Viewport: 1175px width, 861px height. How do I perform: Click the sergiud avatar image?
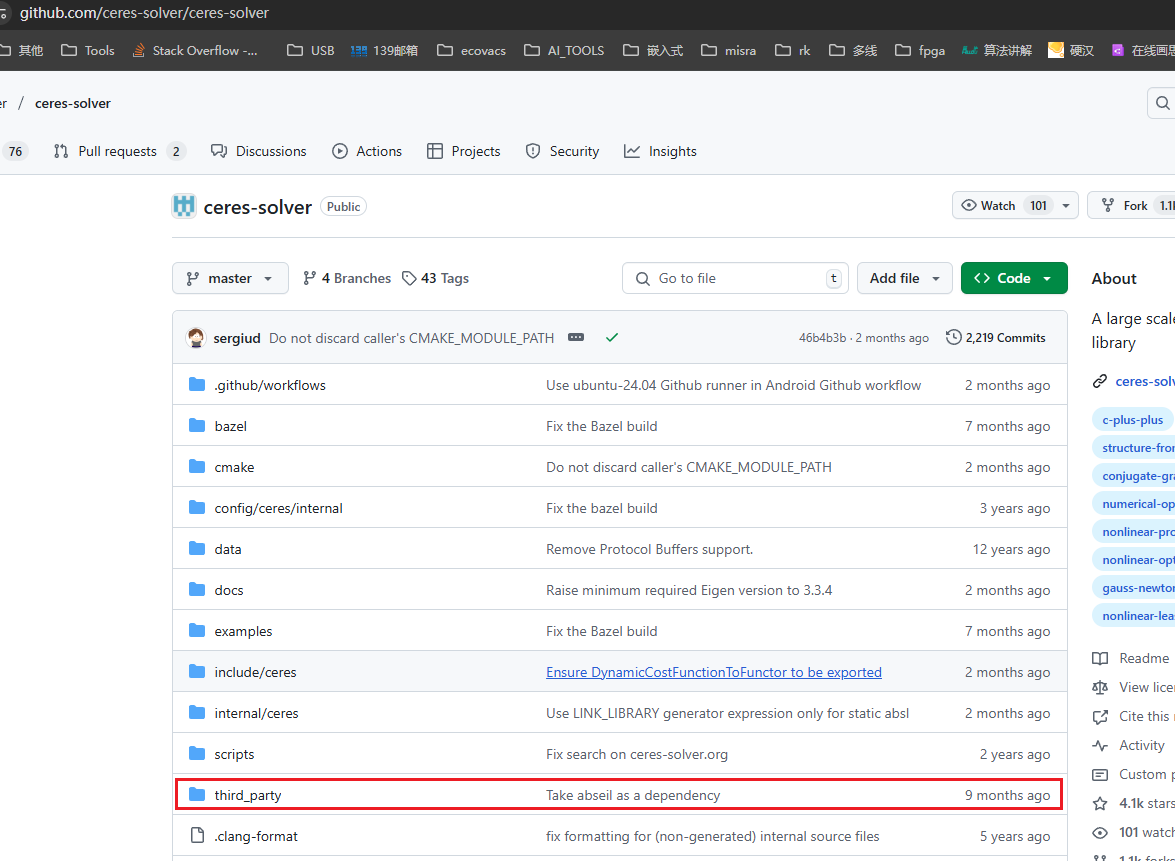(196, 338)
